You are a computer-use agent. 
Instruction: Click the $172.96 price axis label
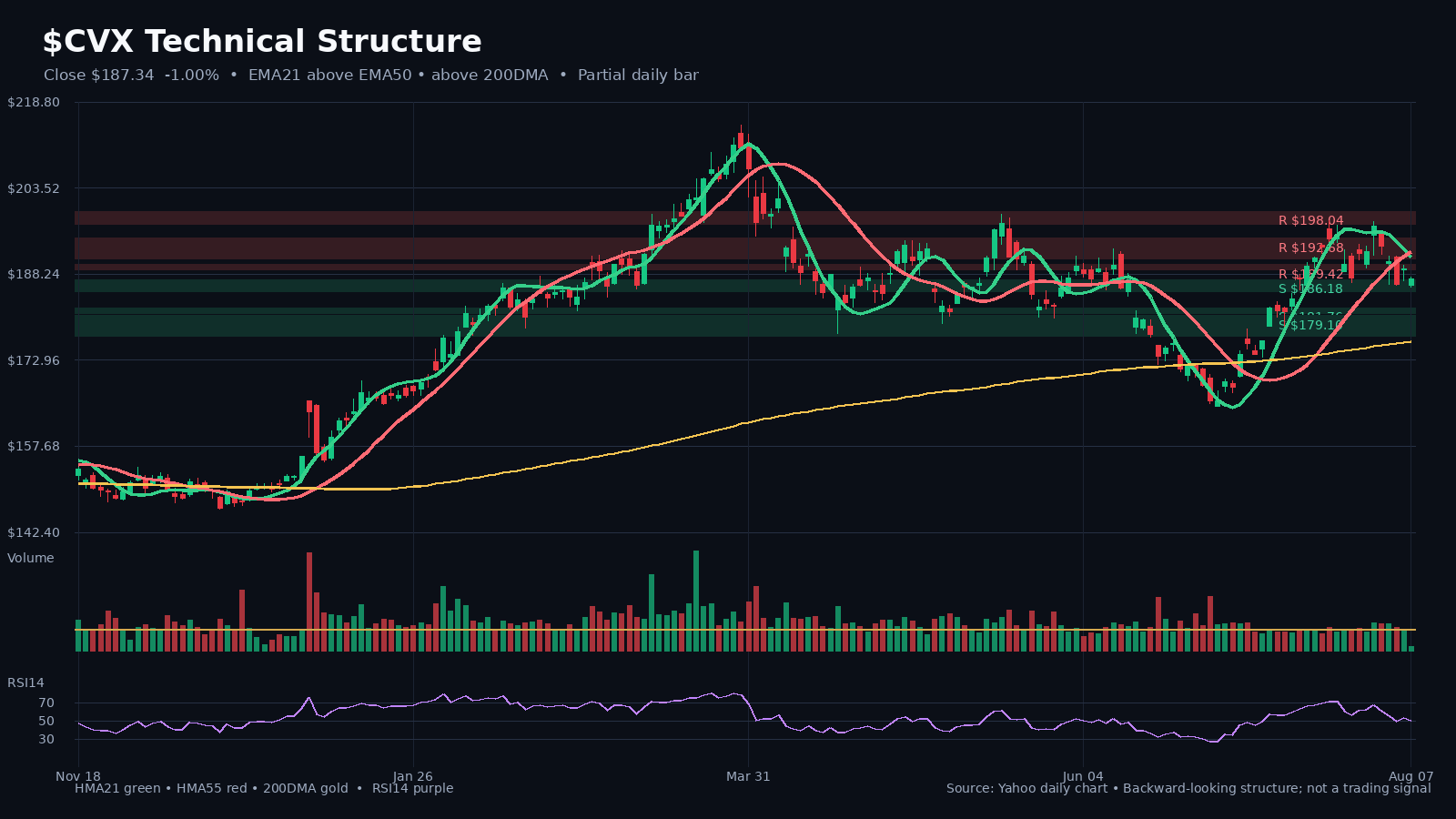click(x=34, y=360)
